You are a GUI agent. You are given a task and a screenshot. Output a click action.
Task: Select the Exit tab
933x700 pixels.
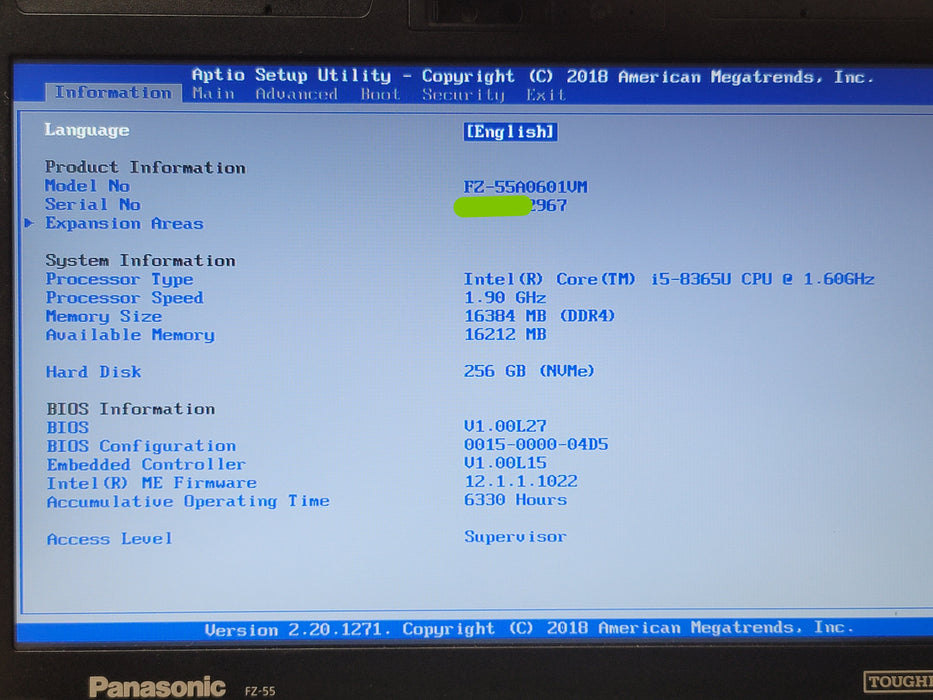(x=545, y=95)
